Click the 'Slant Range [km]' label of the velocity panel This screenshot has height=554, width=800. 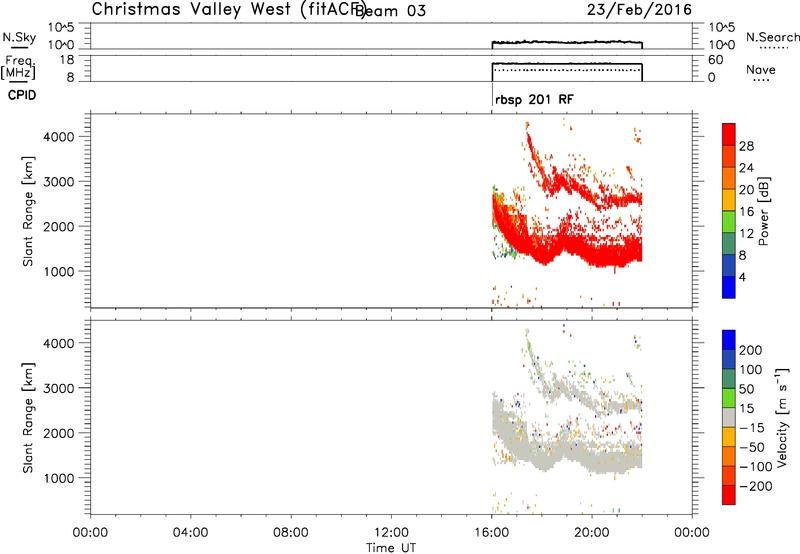28,418
